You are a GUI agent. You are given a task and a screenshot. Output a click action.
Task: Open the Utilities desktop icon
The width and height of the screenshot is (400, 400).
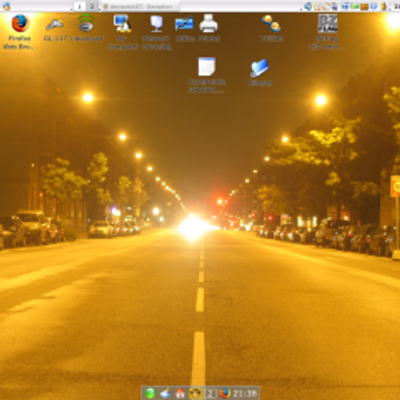[x=271, y=23]
